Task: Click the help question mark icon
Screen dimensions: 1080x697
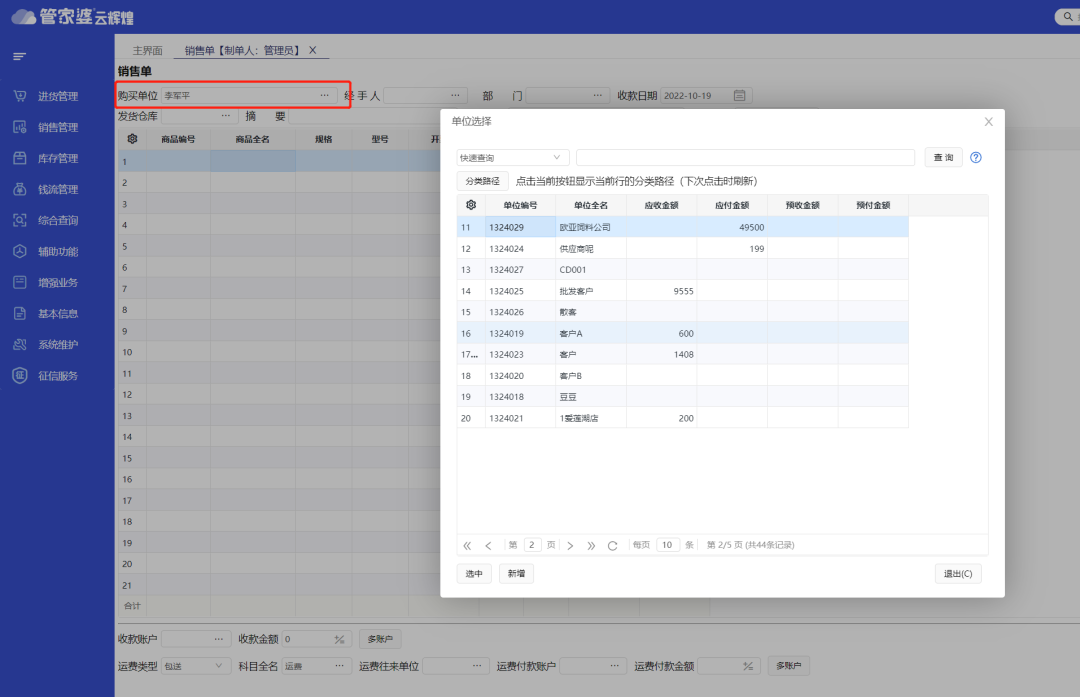Action: pyautogui.click(x=976, y=158)
